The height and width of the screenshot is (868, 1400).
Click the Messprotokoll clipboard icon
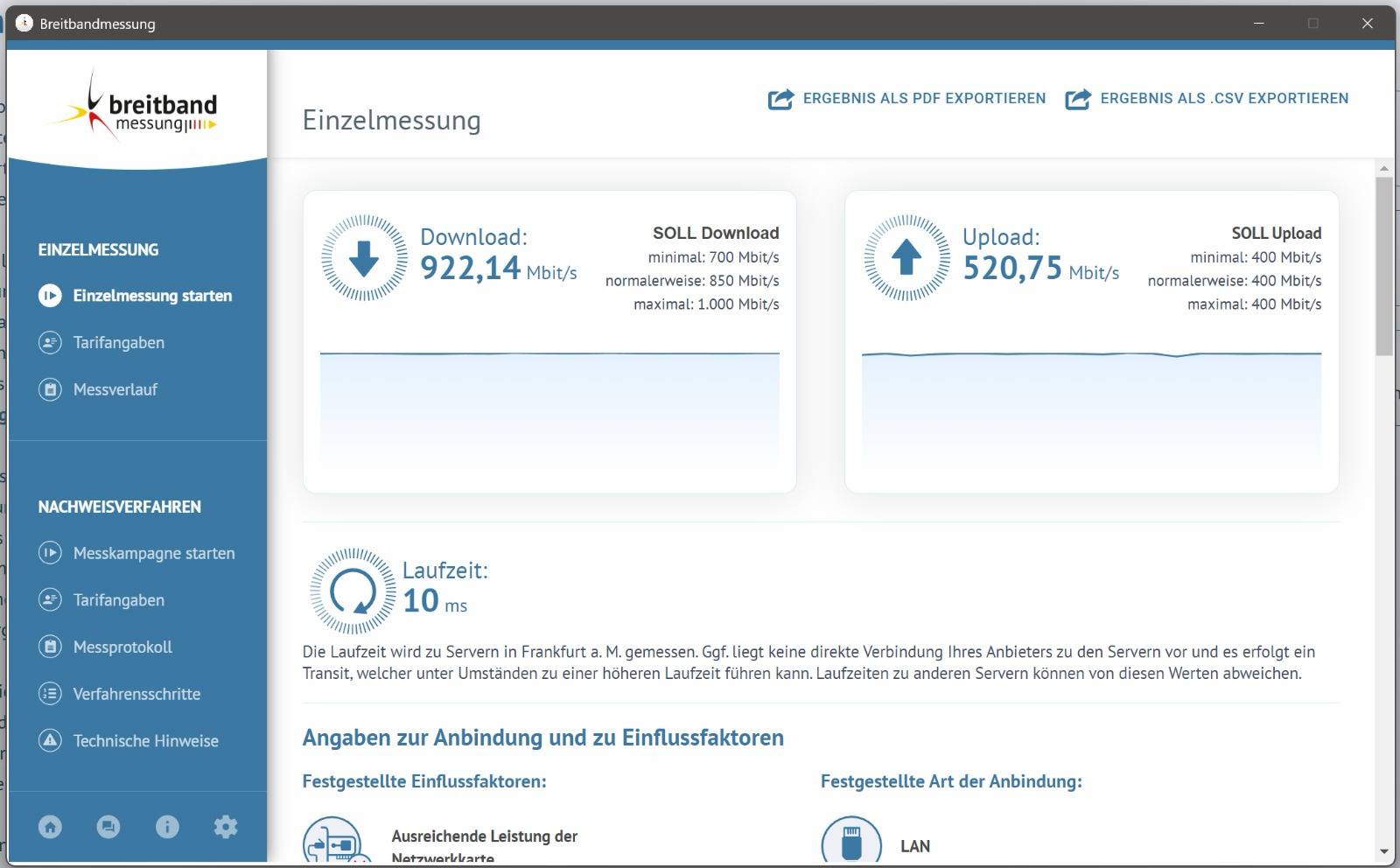pos(50,647)
